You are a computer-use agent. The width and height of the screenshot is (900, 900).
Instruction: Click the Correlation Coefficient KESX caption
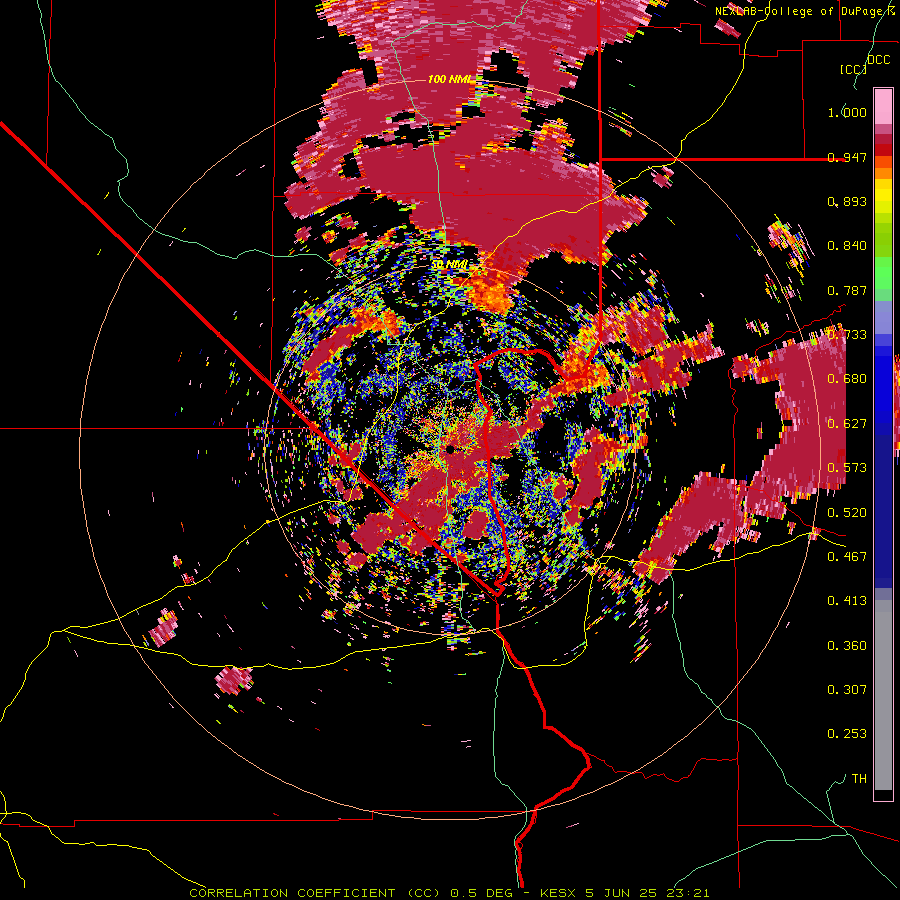[x=449, y=893]
